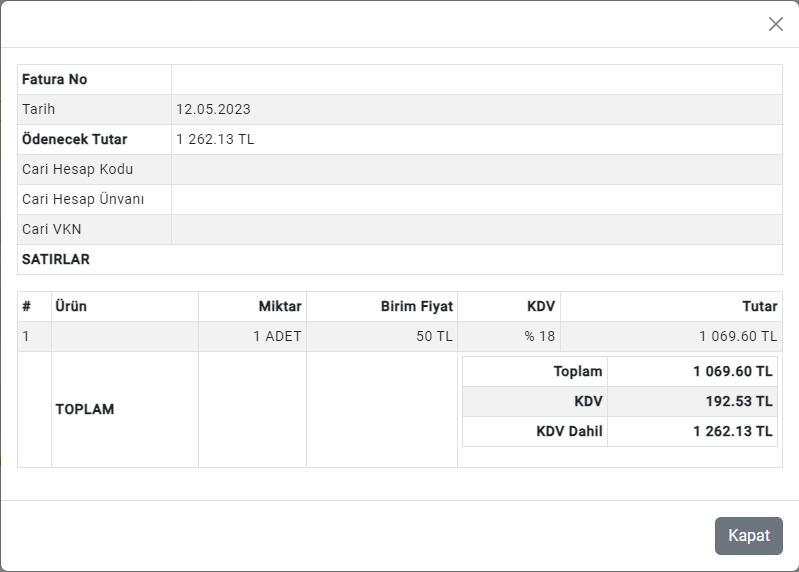Click the Cari VKN label
The image size is (799, 572).
point(52,230)
